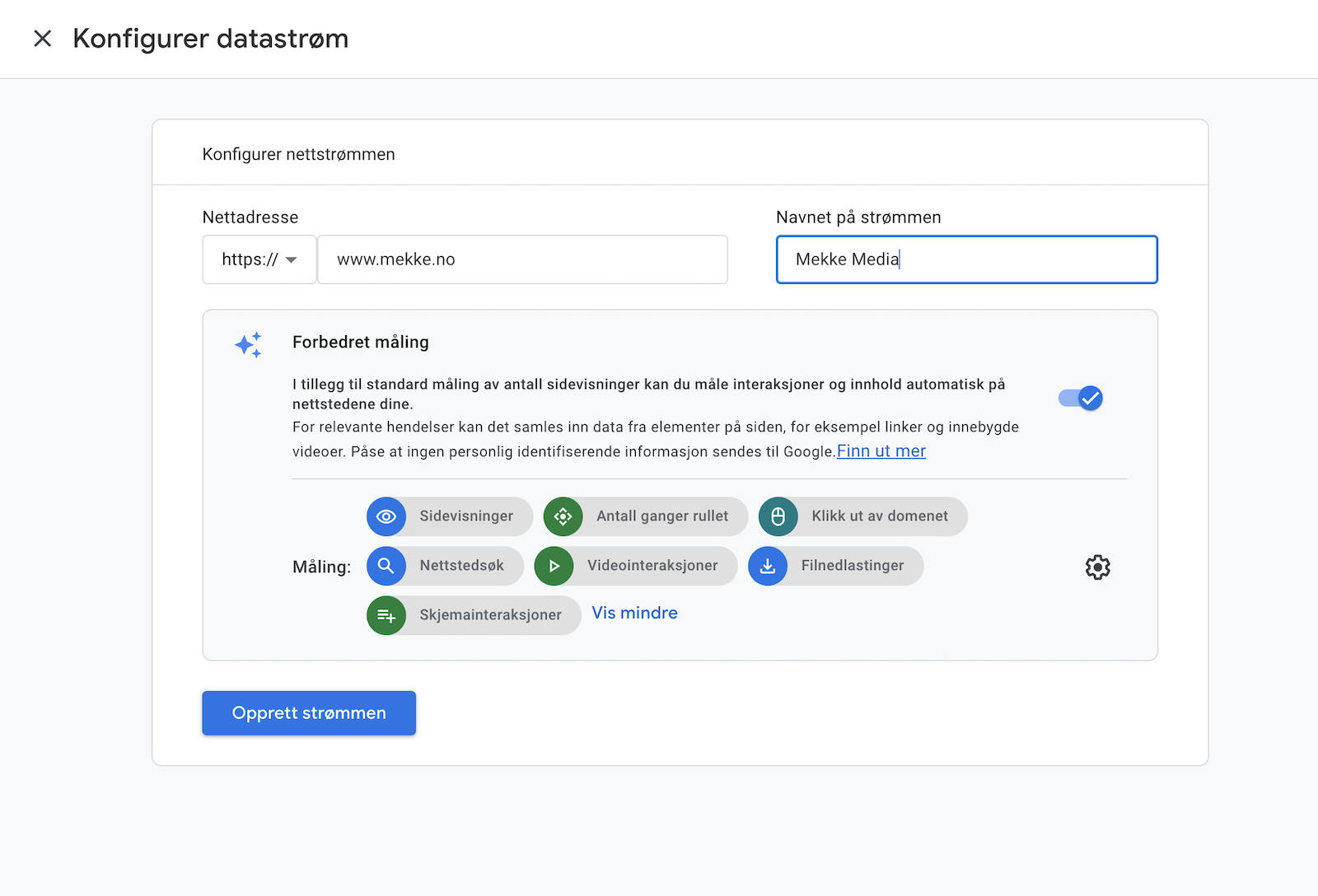Select the Sidevisninger chip label
The width and height of the screenshot is (1318, 896).
click(x=466, y=516)
